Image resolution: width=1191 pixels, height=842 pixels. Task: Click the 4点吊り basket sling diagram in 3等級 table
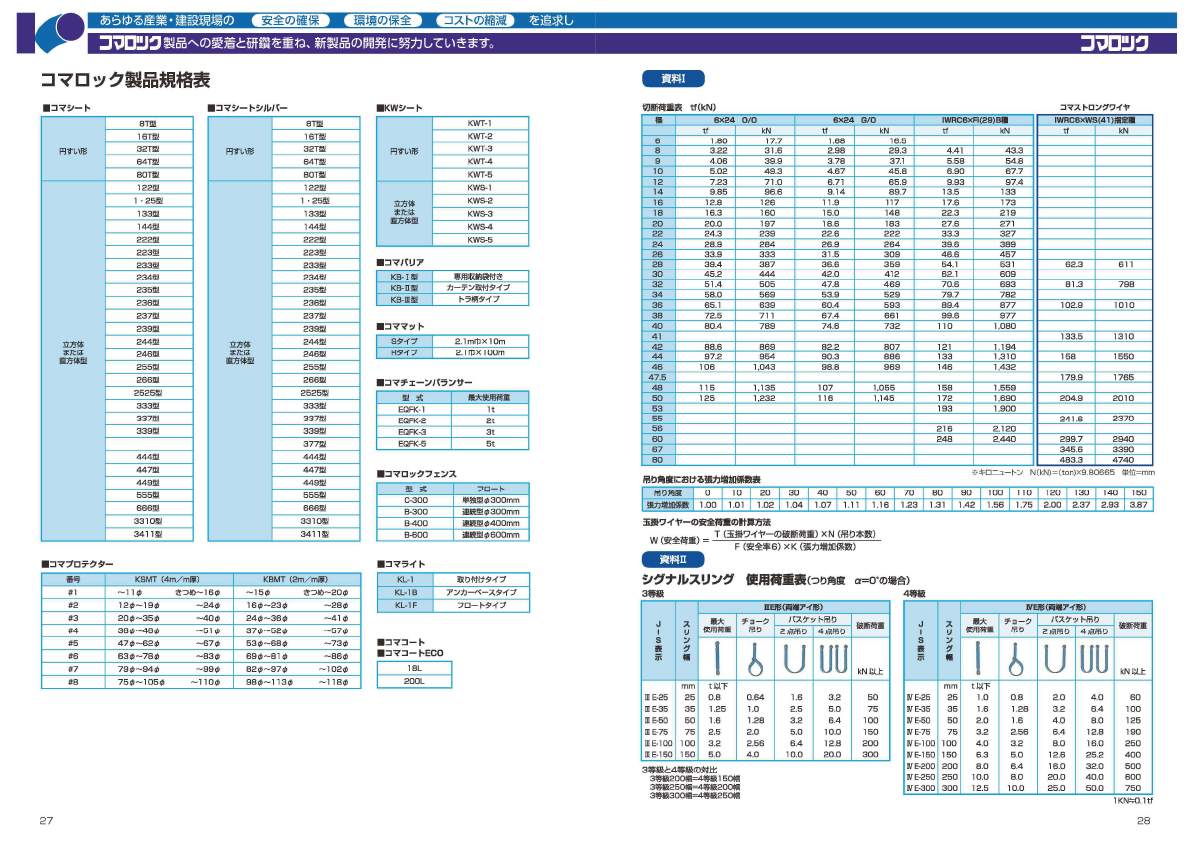pos(832,659)
